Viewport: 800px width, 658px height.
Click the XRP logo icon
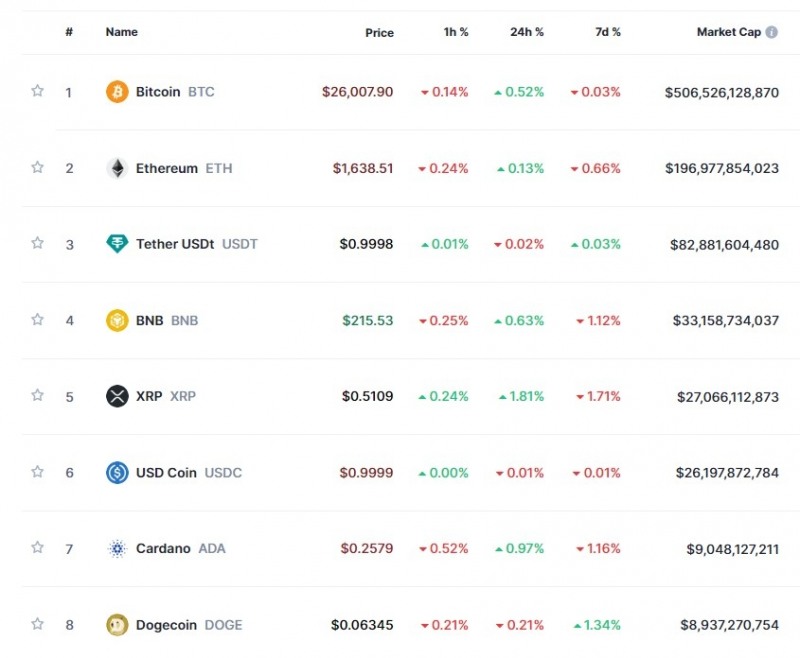(x=117, y=396)
